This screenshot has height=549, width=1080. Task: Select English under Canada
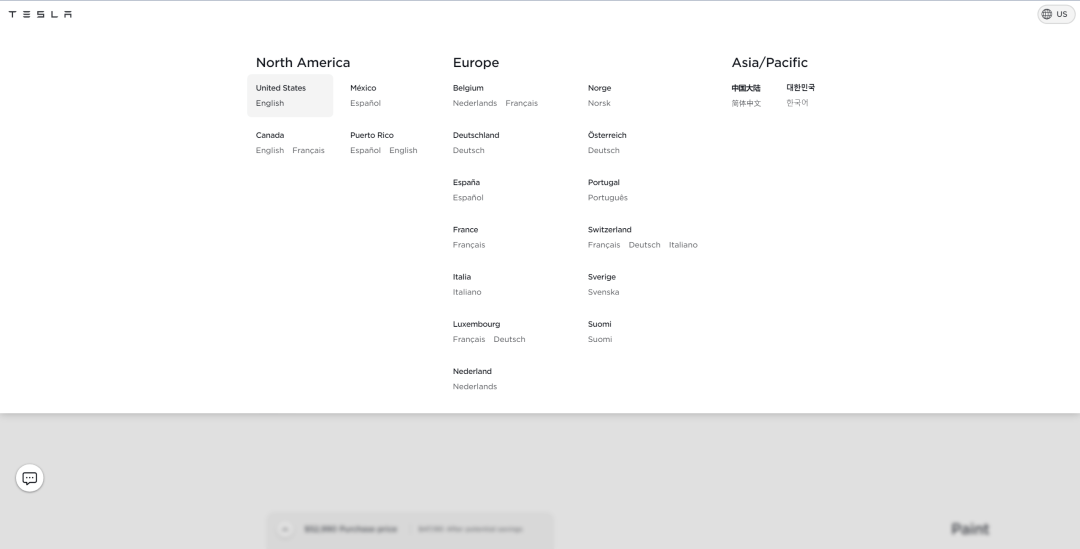[x=269, y=150]
